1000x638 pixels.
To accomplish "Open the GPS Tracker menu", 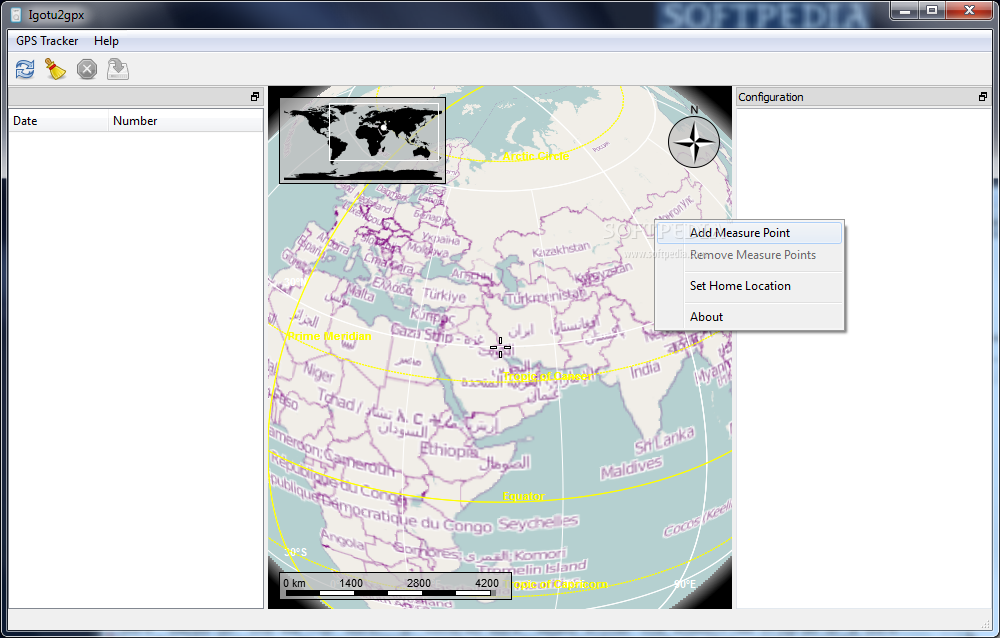I will (47, 41).
